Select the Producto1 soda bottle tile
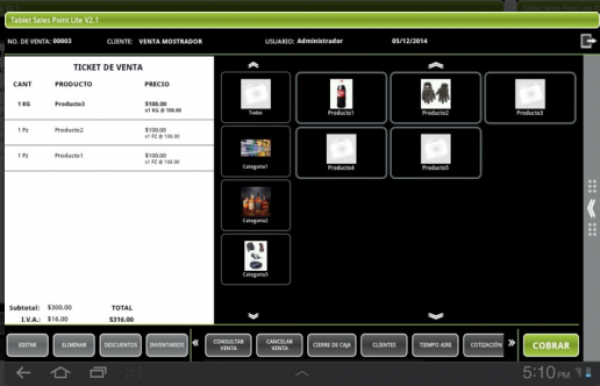Image resolution: width=600 pixels, height=386 pixels. (341, 98)
